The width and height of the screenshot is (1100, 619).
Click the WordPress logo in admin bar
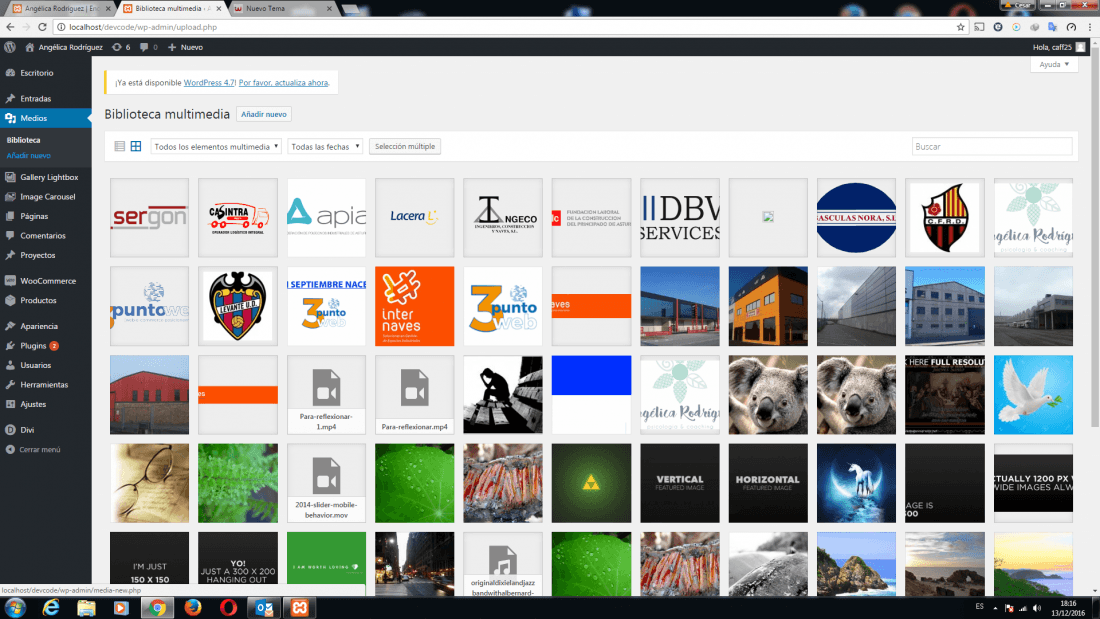[10, 47]
